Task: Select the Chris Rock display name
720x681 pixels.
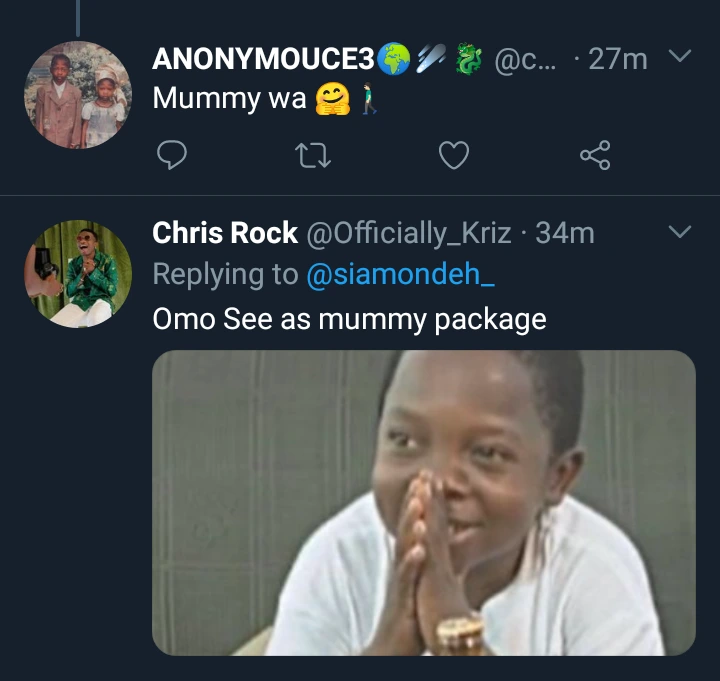Action: [x=225, y=234]
